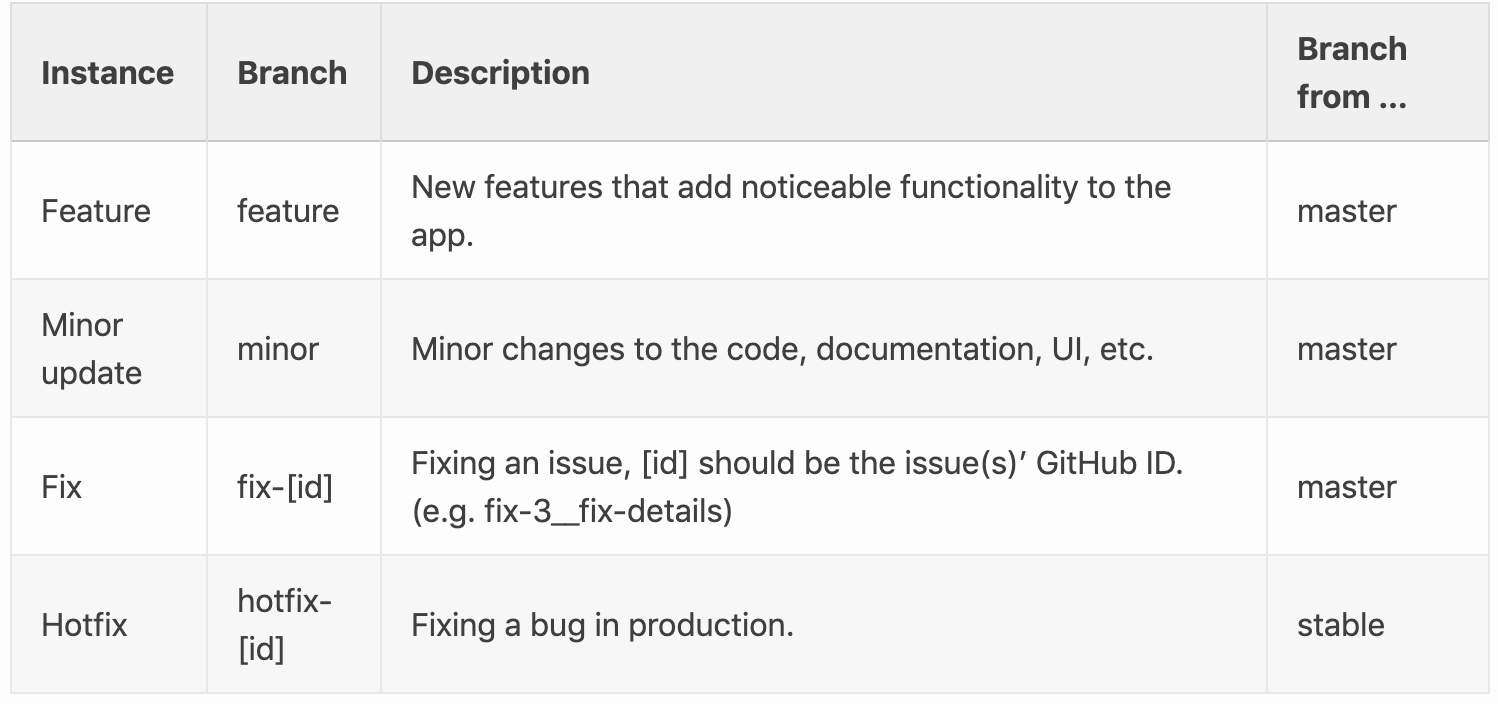Viewport: 1498px width, 704px height.
Task: Select the "Hotfix" instance cell
Action: coord(84,625)
